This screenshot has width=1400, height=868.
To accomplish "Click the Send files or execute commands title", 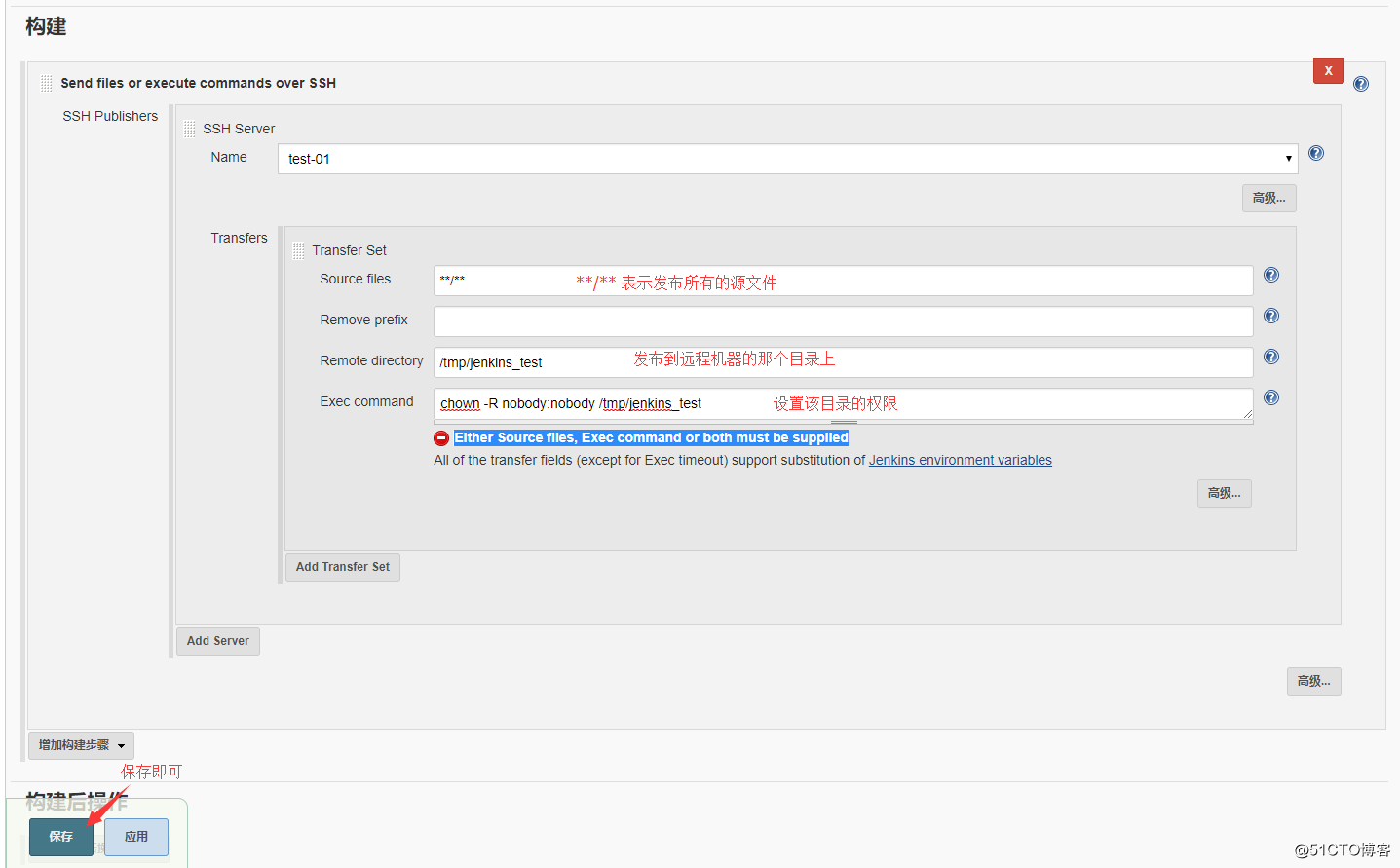I will pos(198,83).
